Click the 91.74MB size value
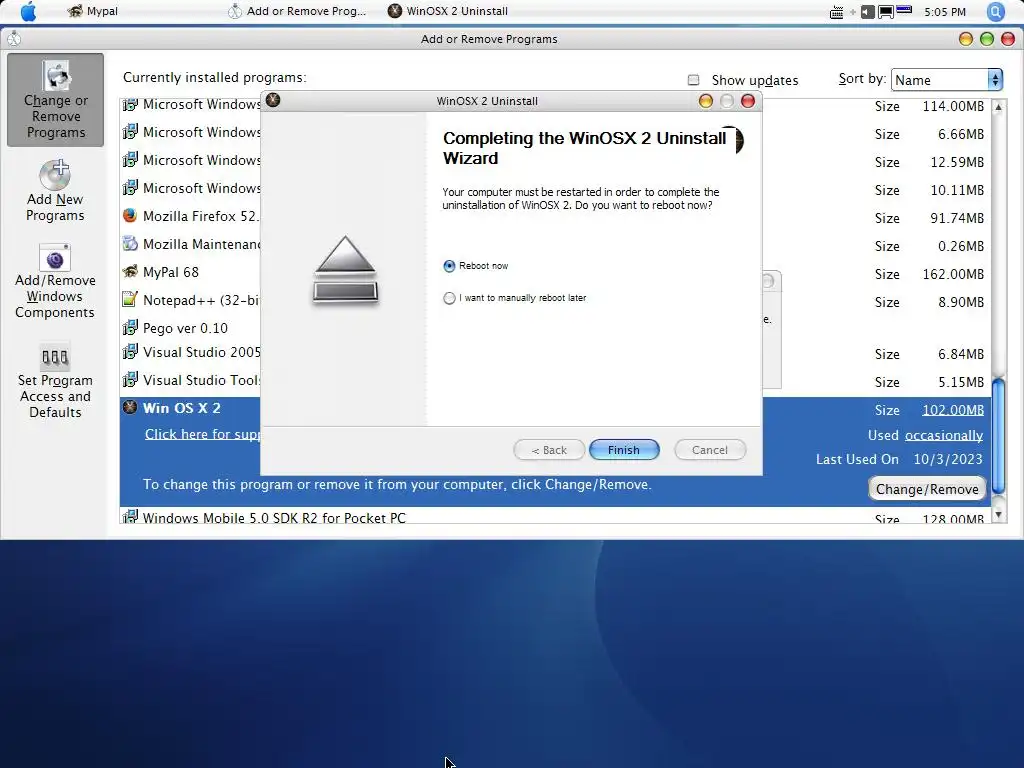Screen dimensions: 1024x768 [957, 218]
